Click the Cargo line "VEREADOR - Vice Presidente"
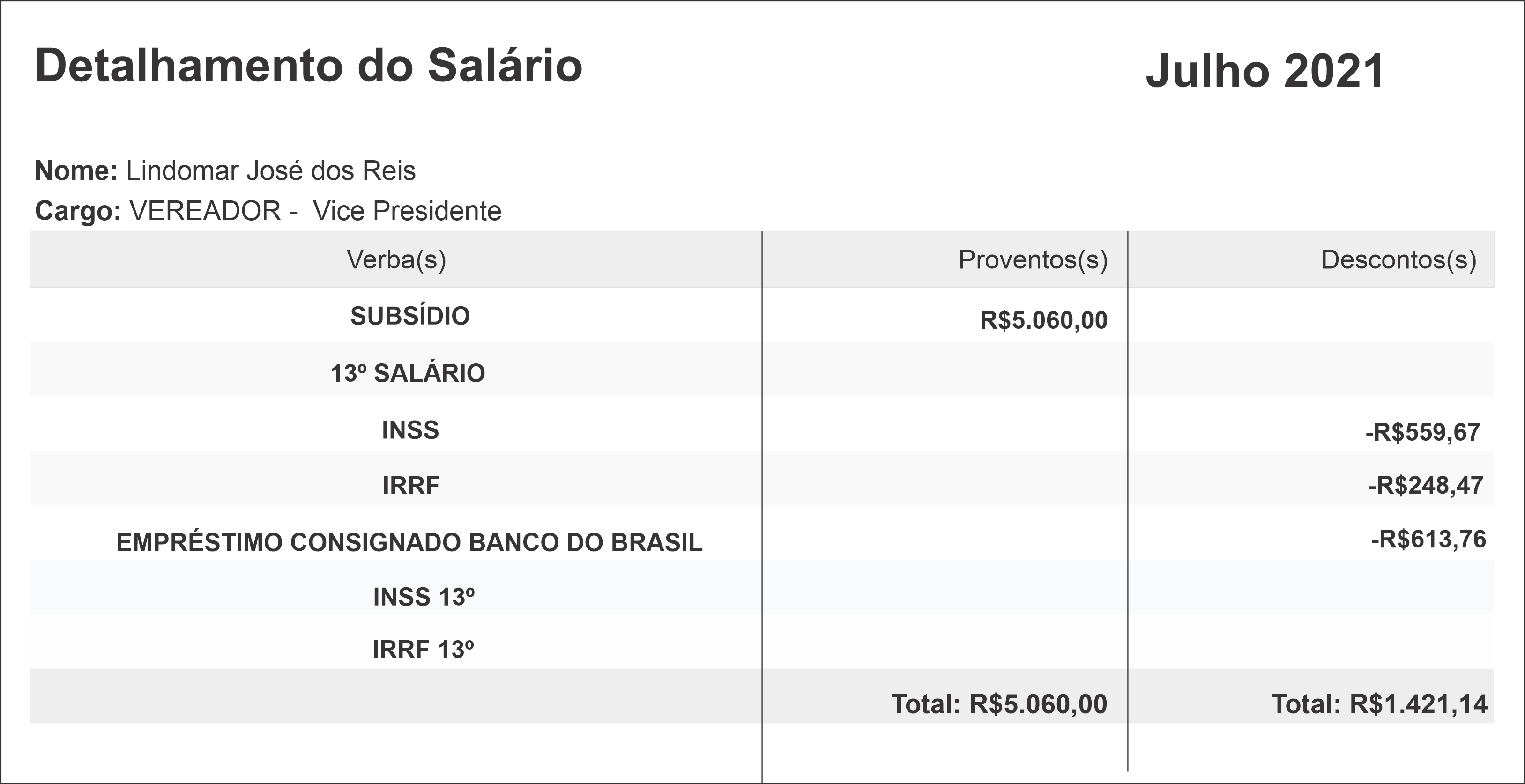Viewport: 1525px width, 784px height. pos(315,211)
